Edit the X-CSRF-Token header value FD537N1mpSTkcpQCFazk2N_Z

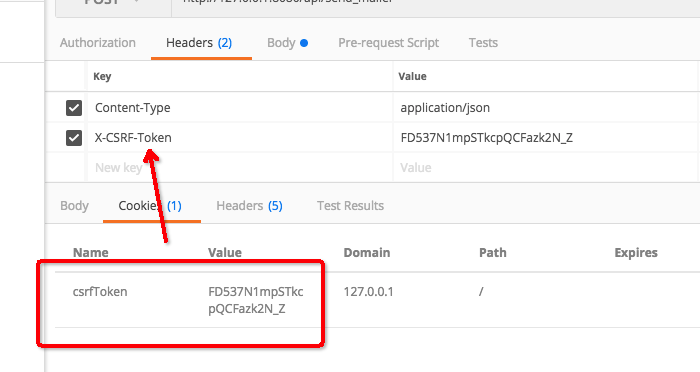[x=546, y=138]
